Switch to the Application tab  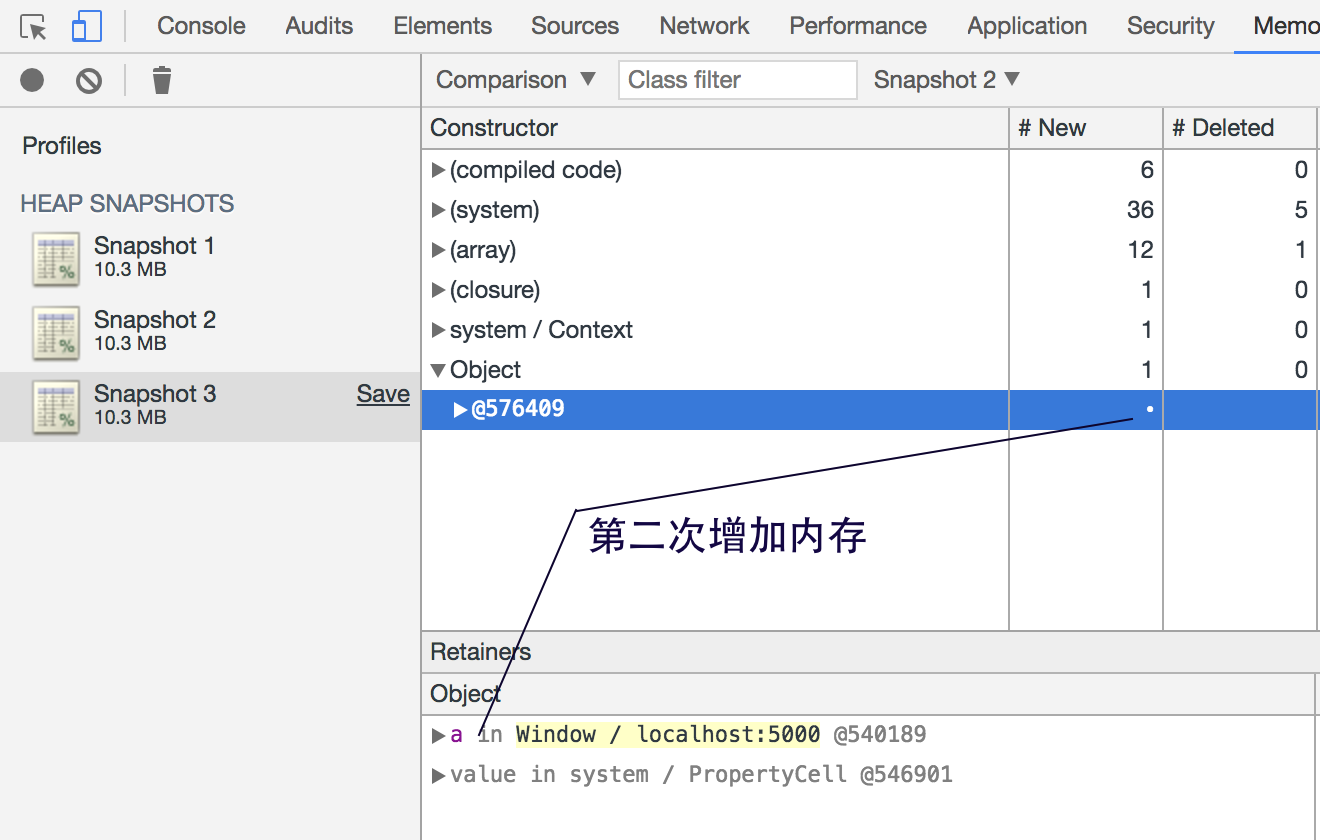(x=1027, y=26)
